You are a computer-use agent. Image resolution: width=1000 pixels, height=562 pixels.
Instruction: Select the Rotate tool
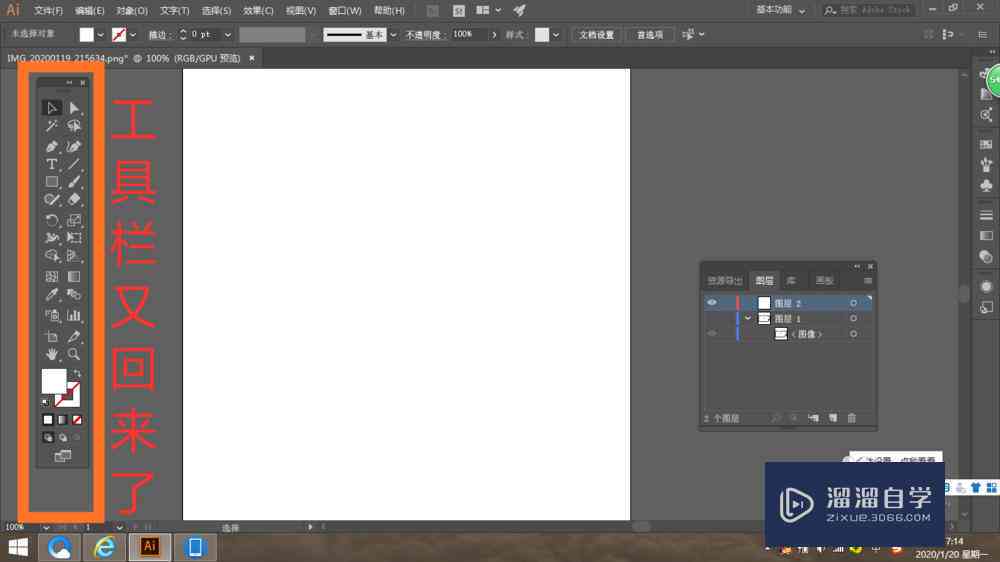(52, 221)
